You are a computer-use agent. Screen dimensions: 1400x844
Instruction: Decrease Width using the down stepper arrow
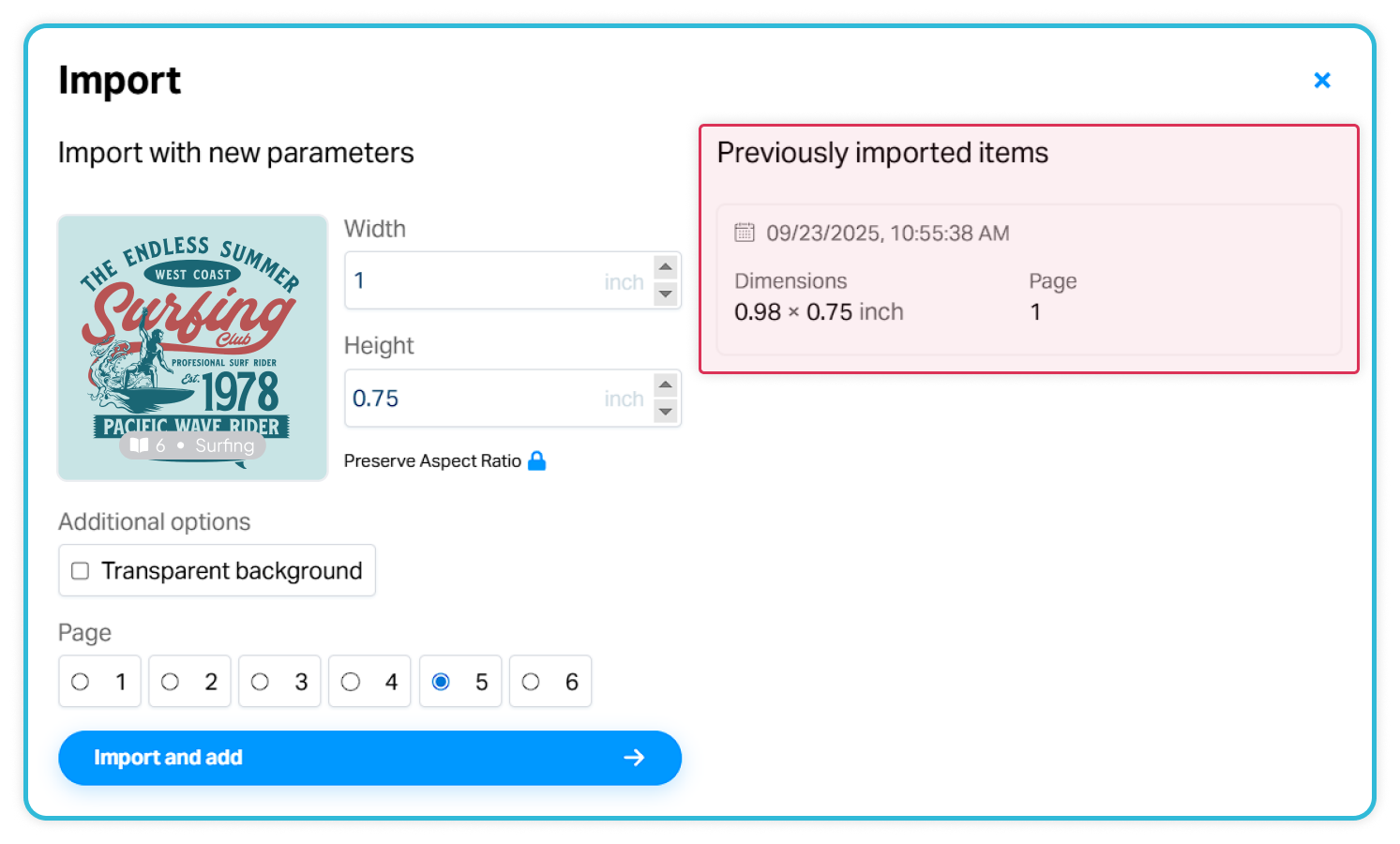(666, 294)
